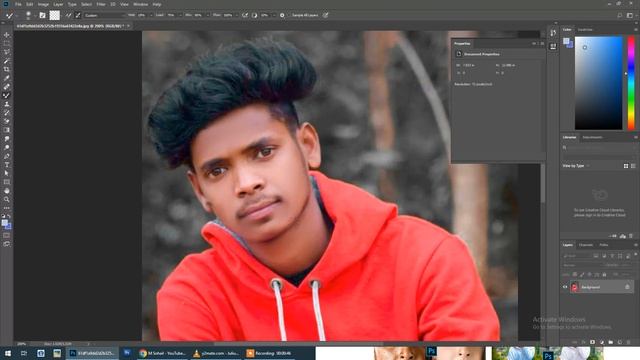This screenshot has height=360, width=640.
Task: Select the Pen tool
Action: click(7, 156)
